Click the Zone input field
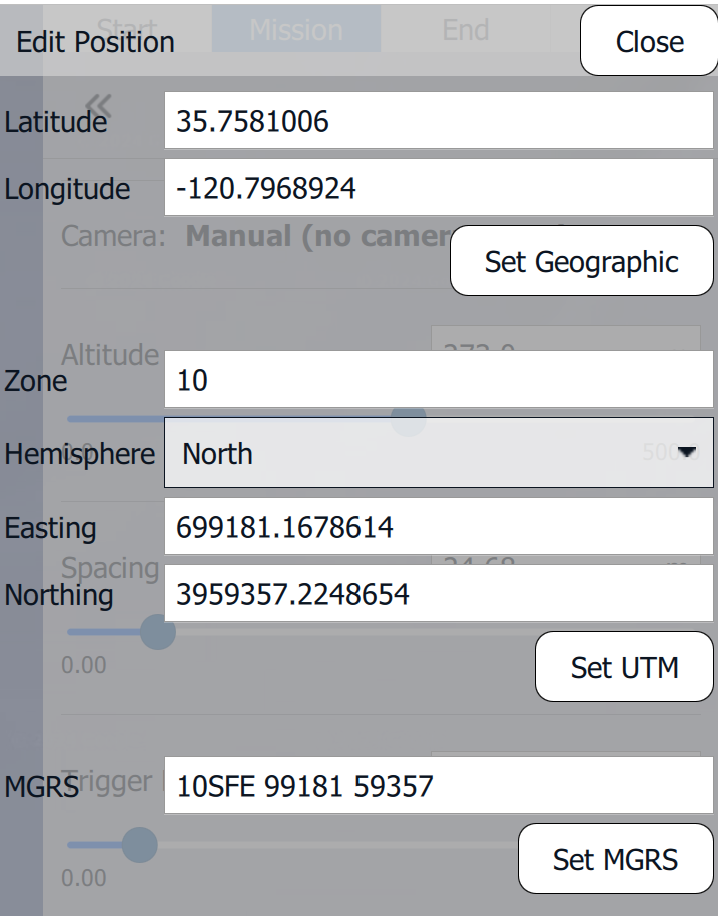718x916 pixels. click(438, 380)
